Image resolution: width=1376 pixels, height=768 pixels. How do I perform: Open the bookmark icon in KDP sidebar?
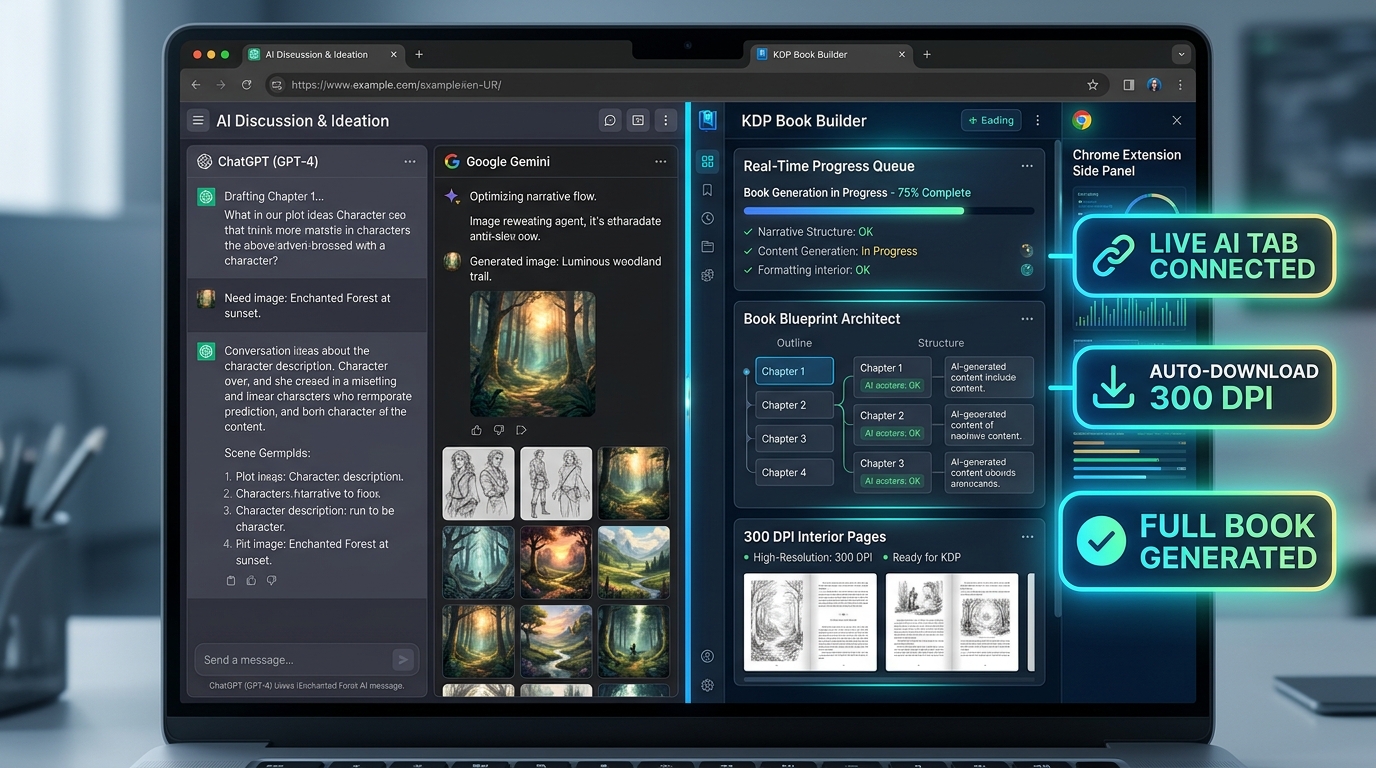[x=708, y=190]
